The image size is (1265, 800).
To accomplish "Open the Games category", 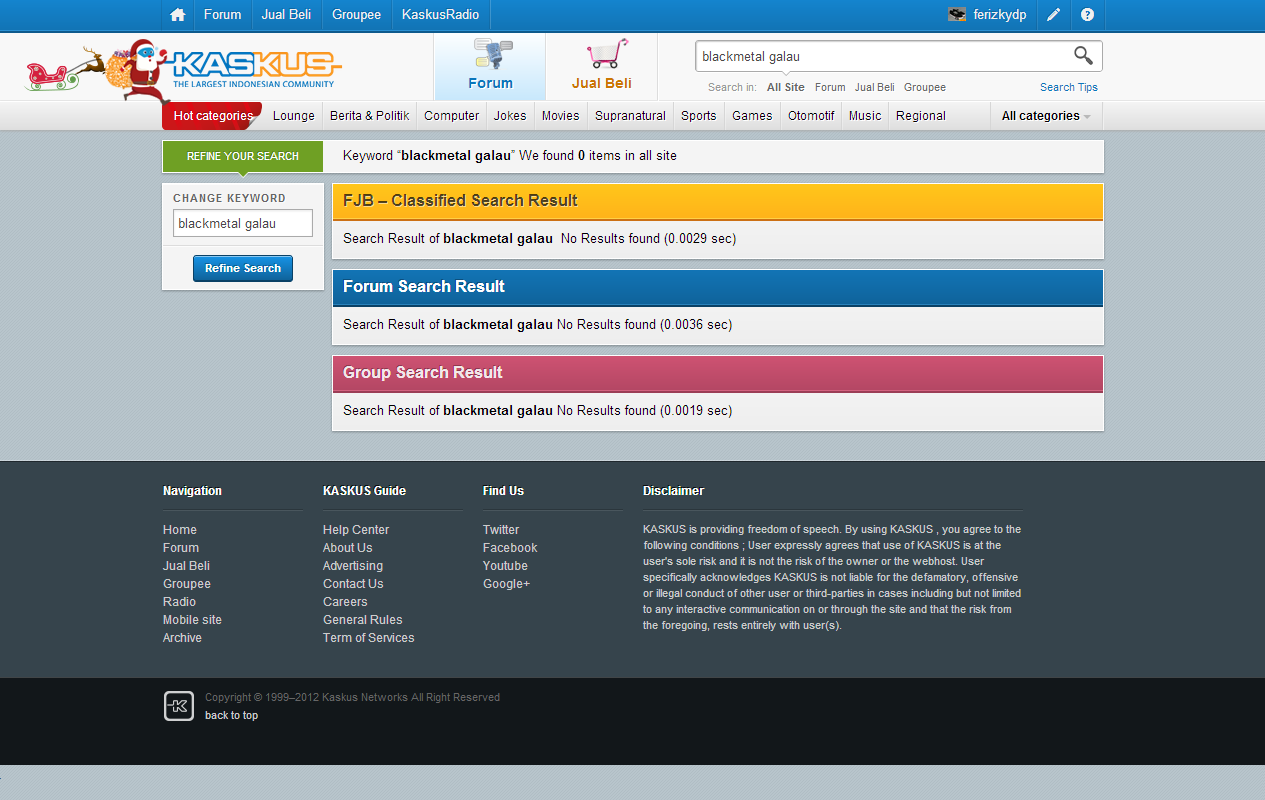I will [x=752, y=116].
